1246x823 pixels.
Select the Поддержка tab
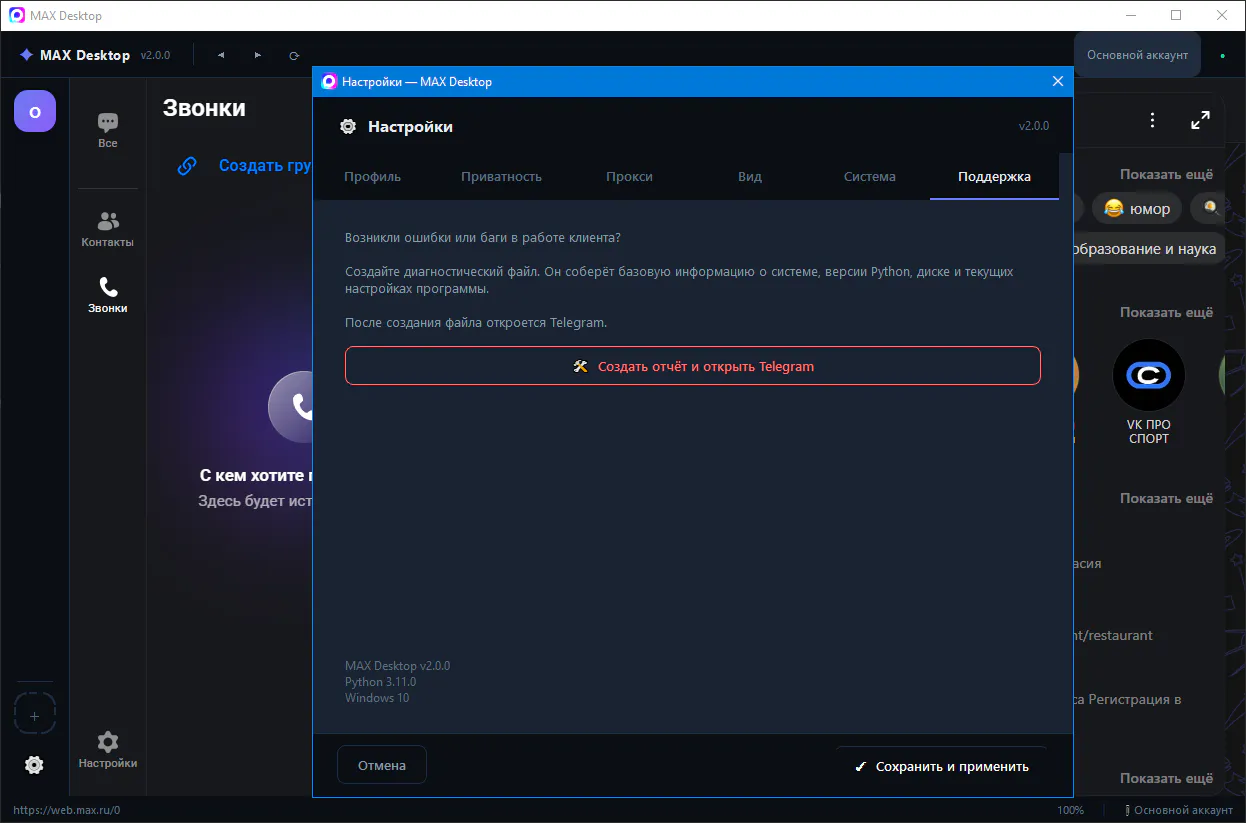point(994,177)
